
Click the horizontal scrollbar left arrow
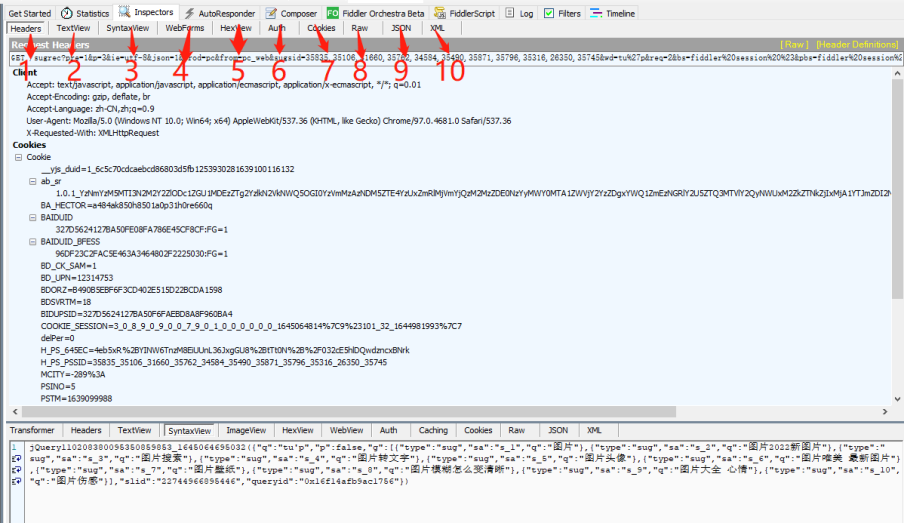[x=16, y=412]
